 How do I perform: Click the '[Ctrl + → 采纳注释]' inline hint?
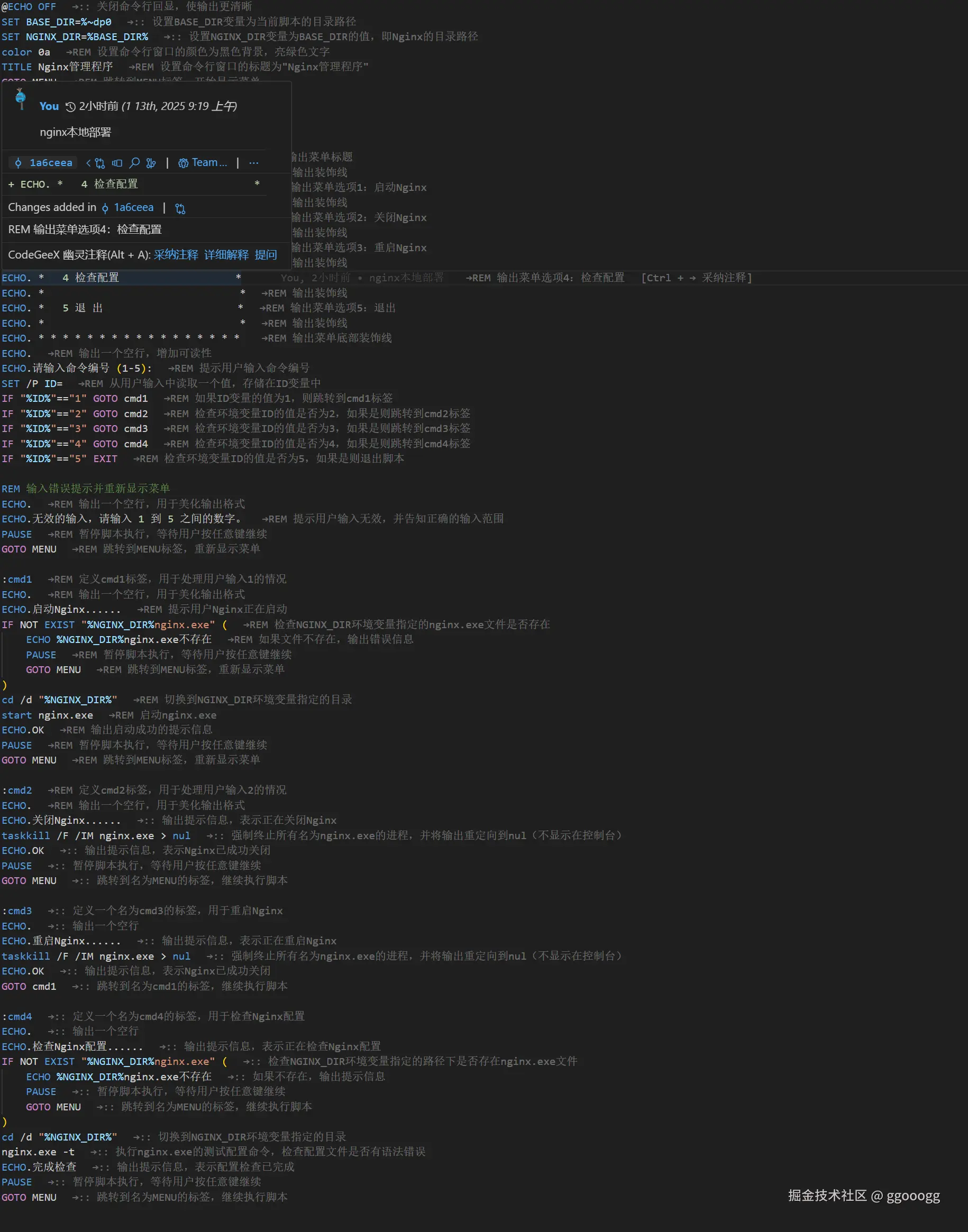pos(697,278)
